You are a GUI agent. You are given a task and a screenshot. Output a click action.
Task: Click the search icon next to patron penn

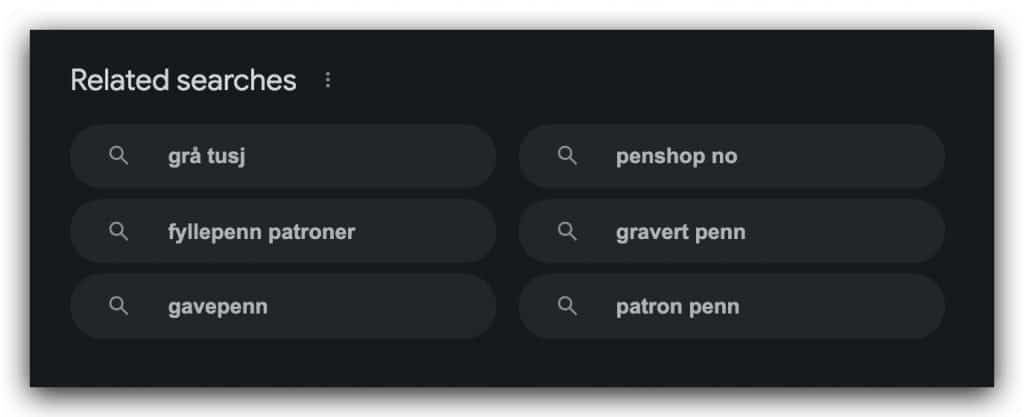[567, 306]
